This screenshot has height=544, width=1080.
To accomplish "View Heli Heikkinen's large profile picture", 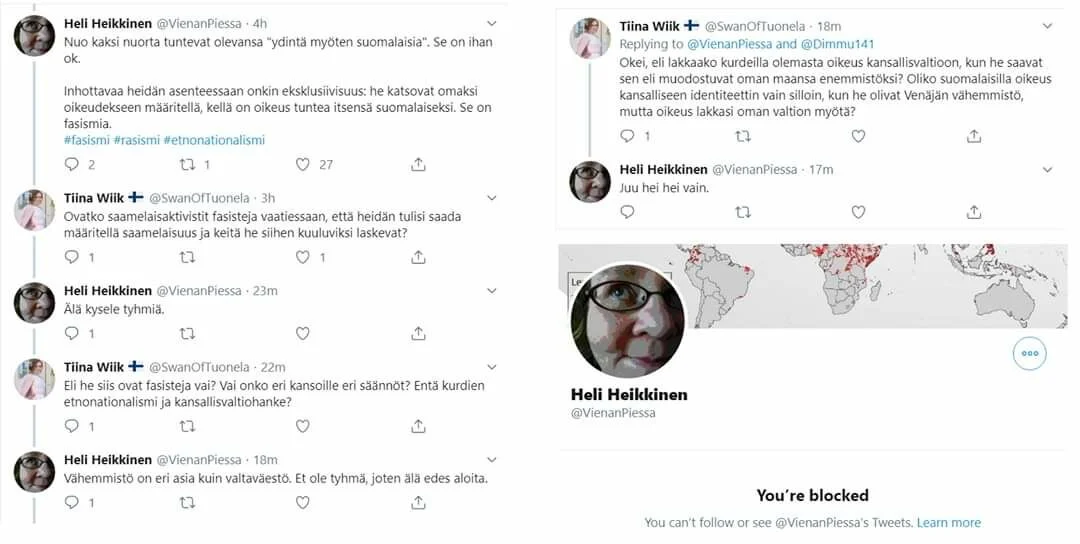I will [628, 321].
